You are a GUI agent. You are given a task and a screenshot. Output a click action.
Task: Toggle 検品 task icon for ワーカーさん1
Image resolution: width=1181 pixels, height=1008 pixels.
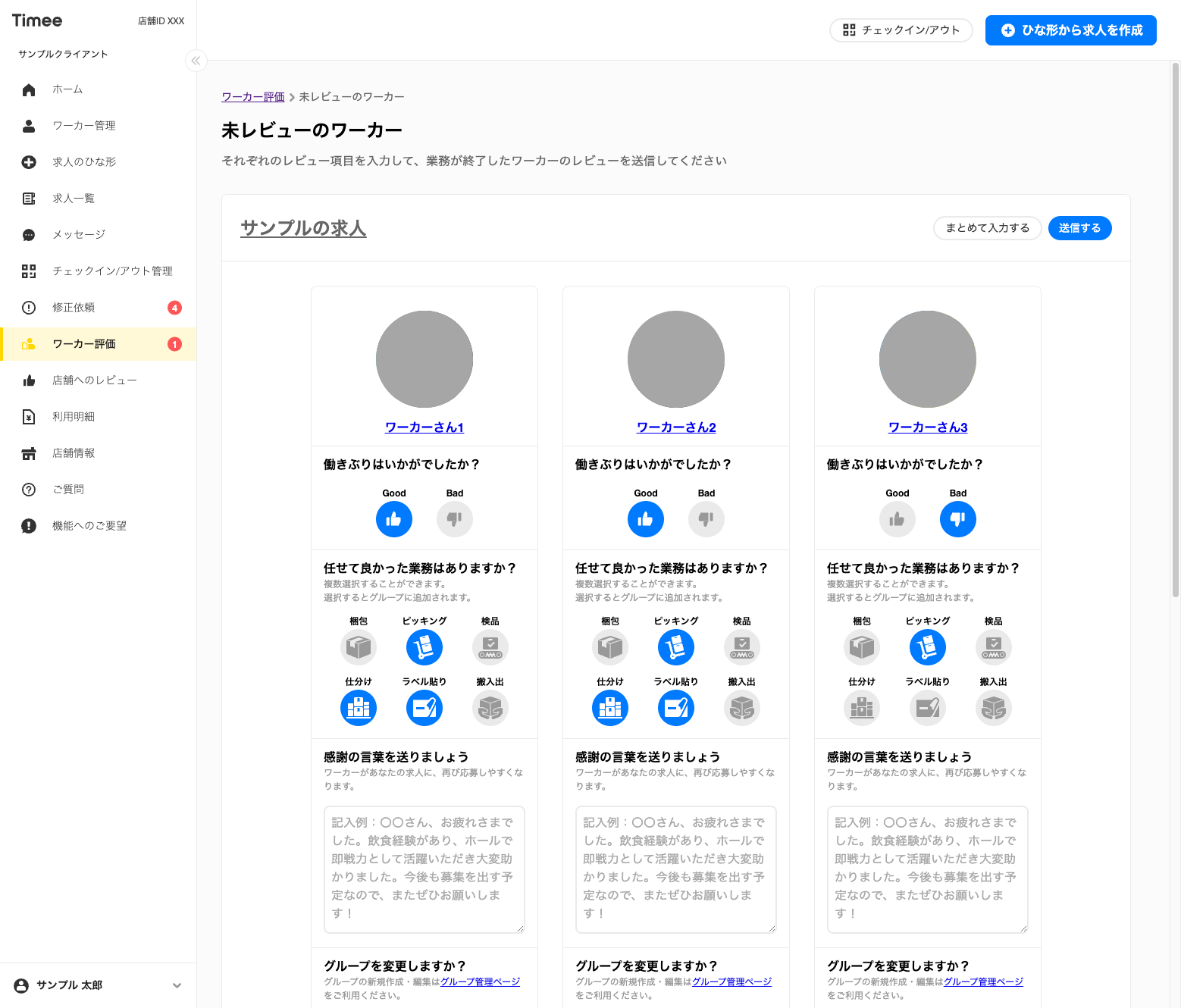[490, 647]
